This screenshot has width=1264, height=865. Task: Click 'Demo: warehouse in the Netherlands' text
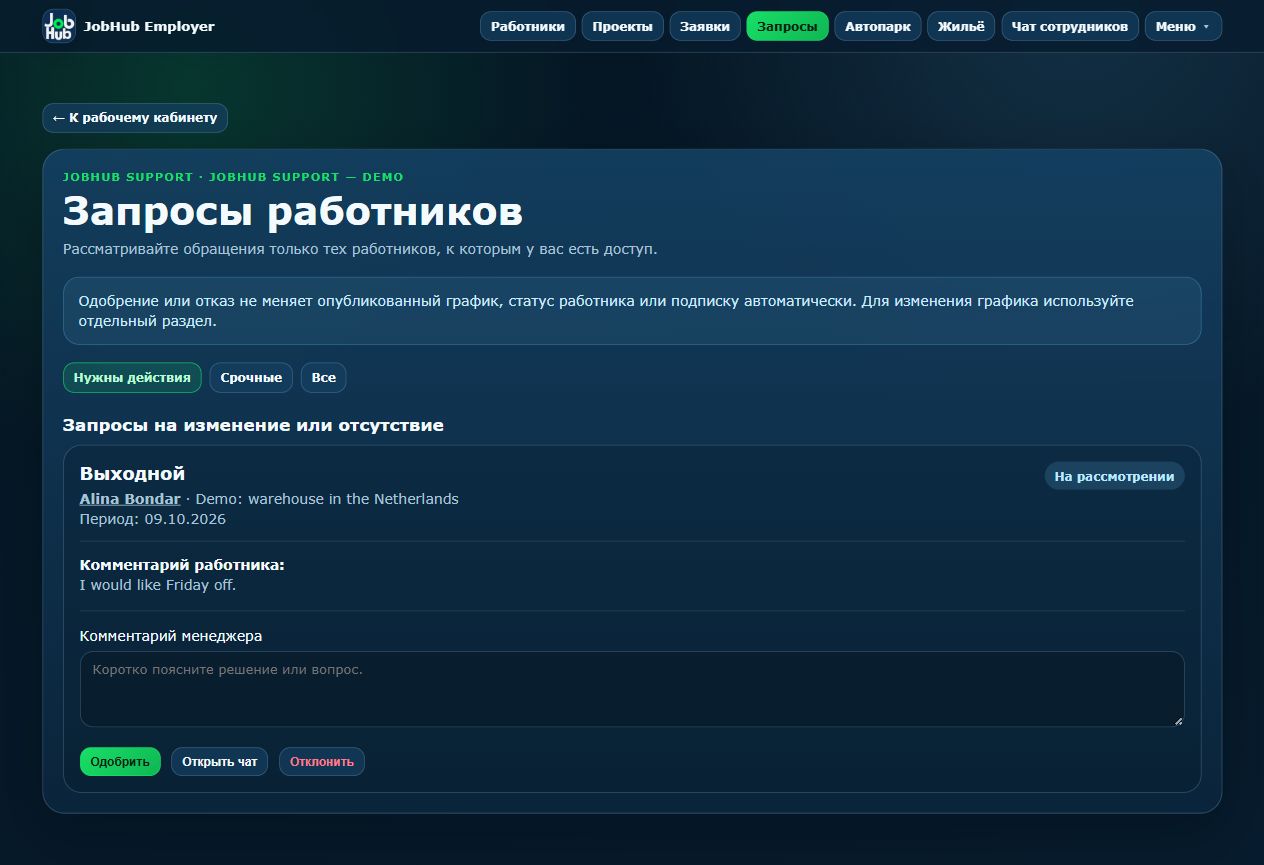click(327, 499)
